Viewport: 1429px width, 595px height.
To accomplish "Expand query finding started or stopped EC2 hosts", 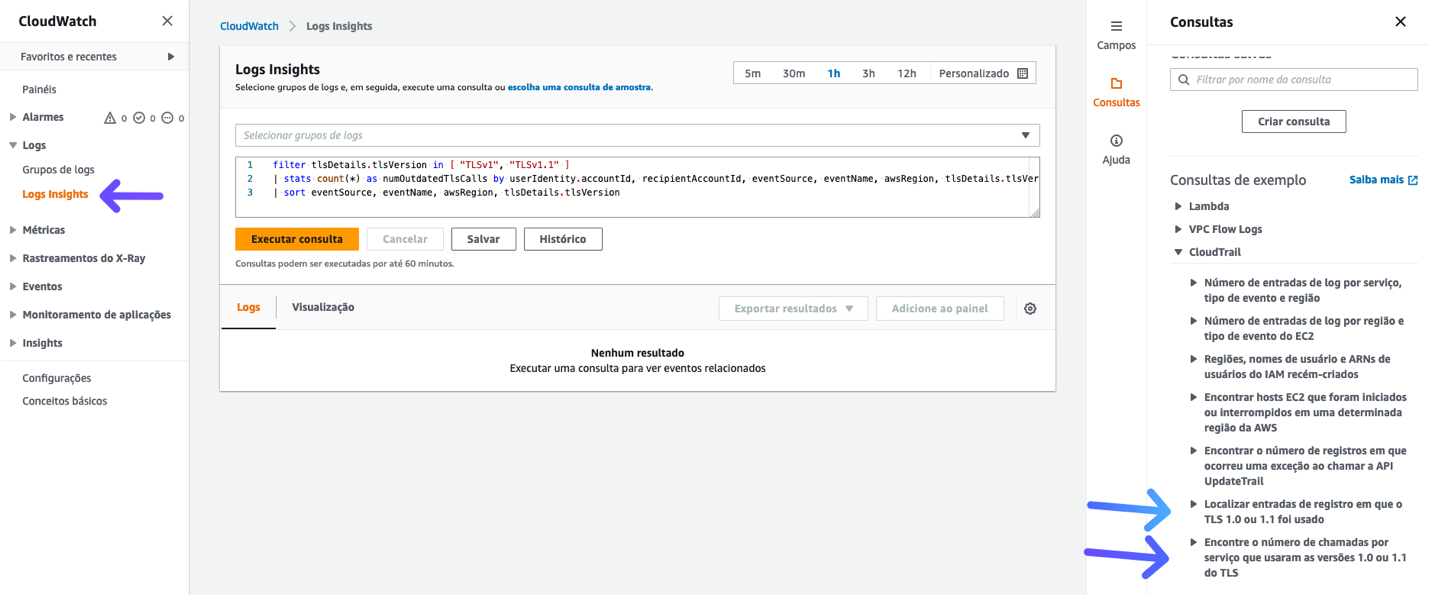I will click(1194, 397).
